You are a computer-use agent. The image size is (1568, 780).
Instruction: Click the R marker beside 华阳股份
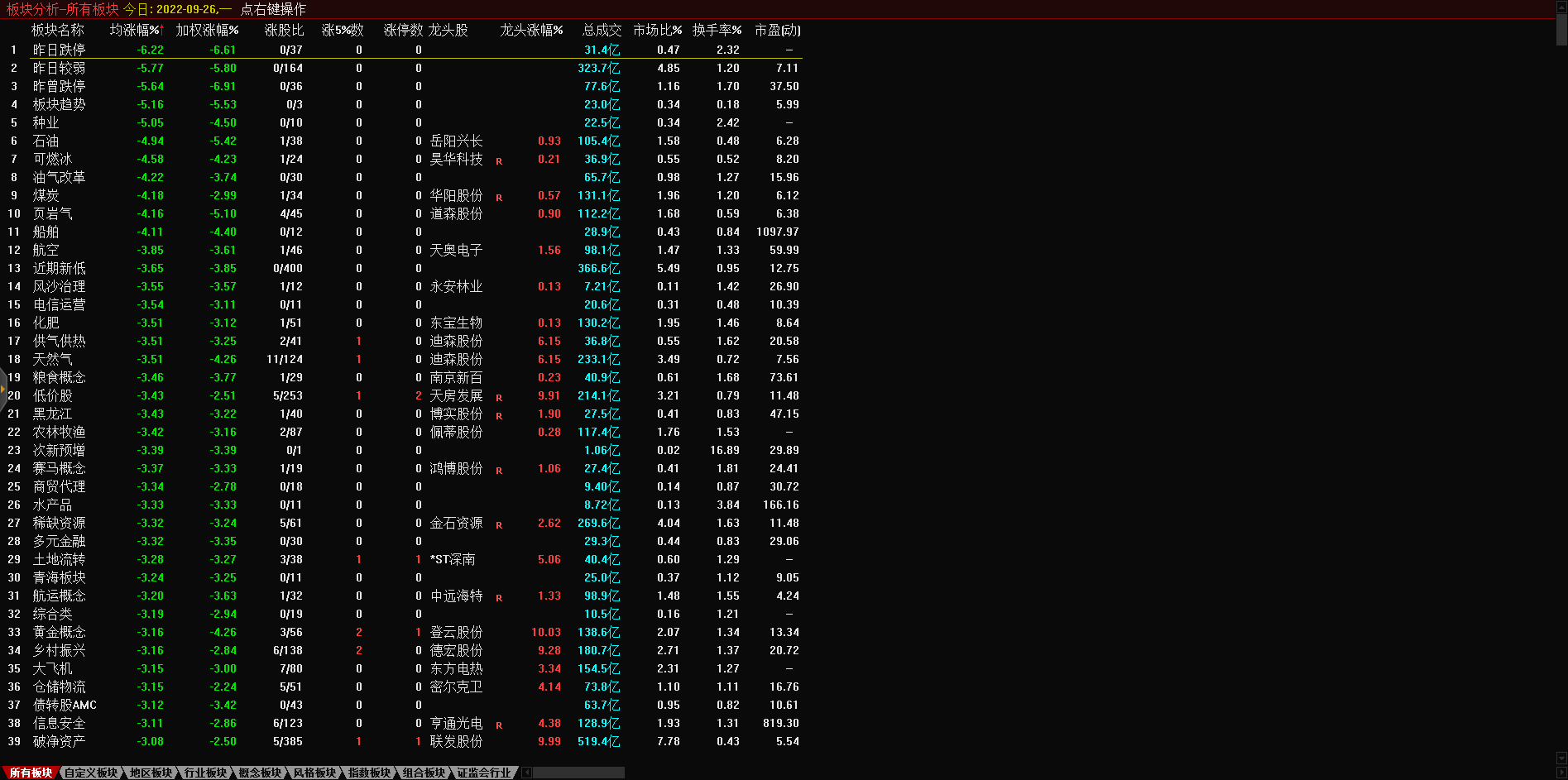coord(499,198)
